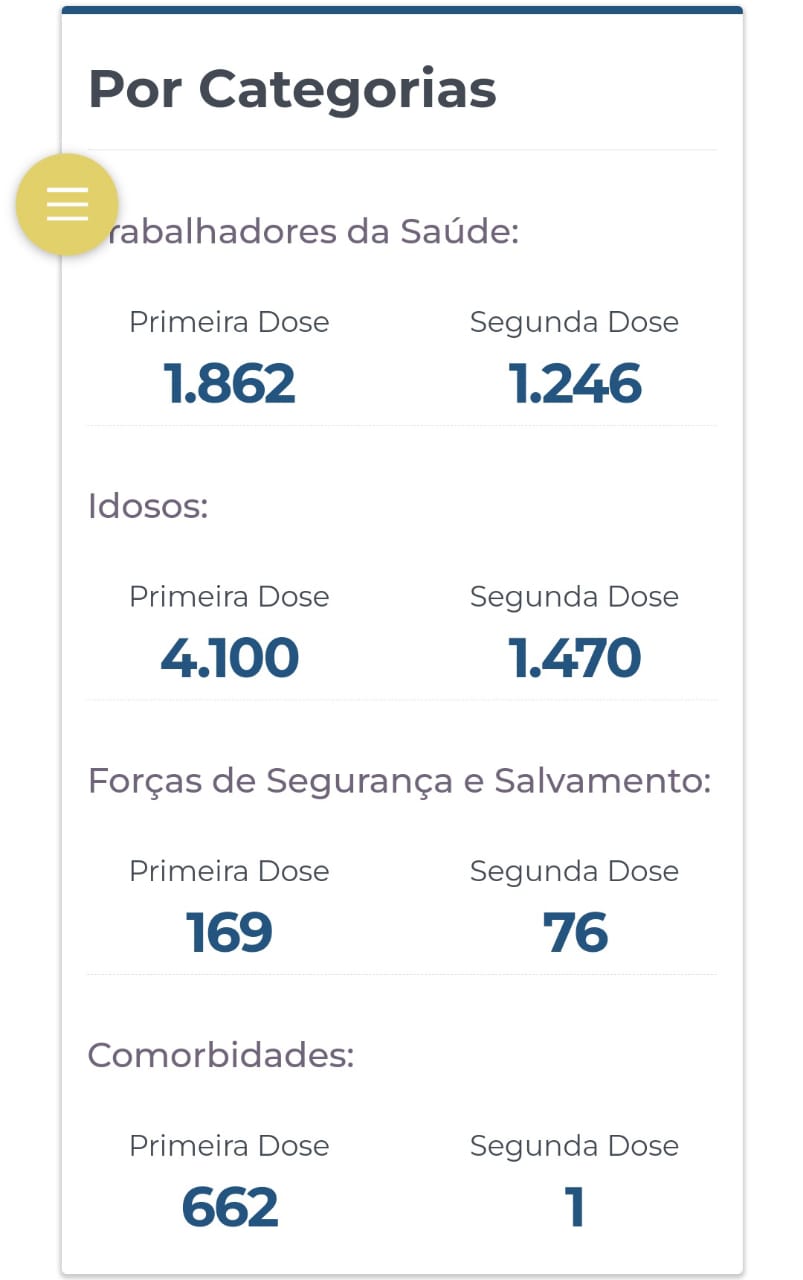Screen dimensions: 803x1280
Task: Open the yellow hamburger menu button
Action: click(x=67, y=204)
